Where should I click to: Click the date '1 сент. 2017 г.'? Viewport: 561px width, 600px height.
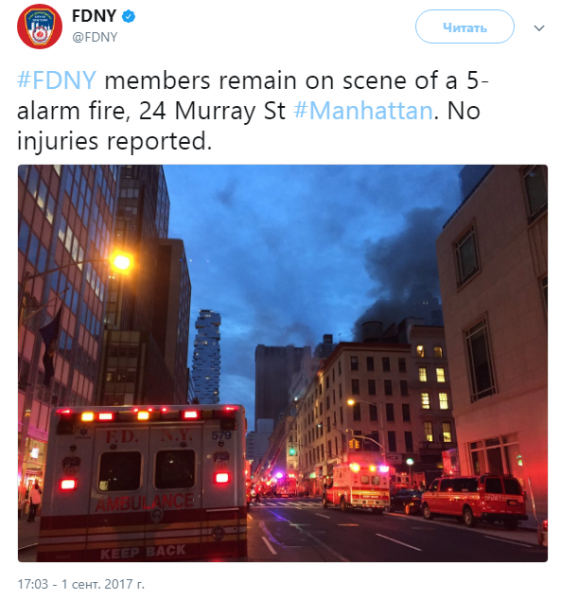pyautogui.click(x=103, y=584)
